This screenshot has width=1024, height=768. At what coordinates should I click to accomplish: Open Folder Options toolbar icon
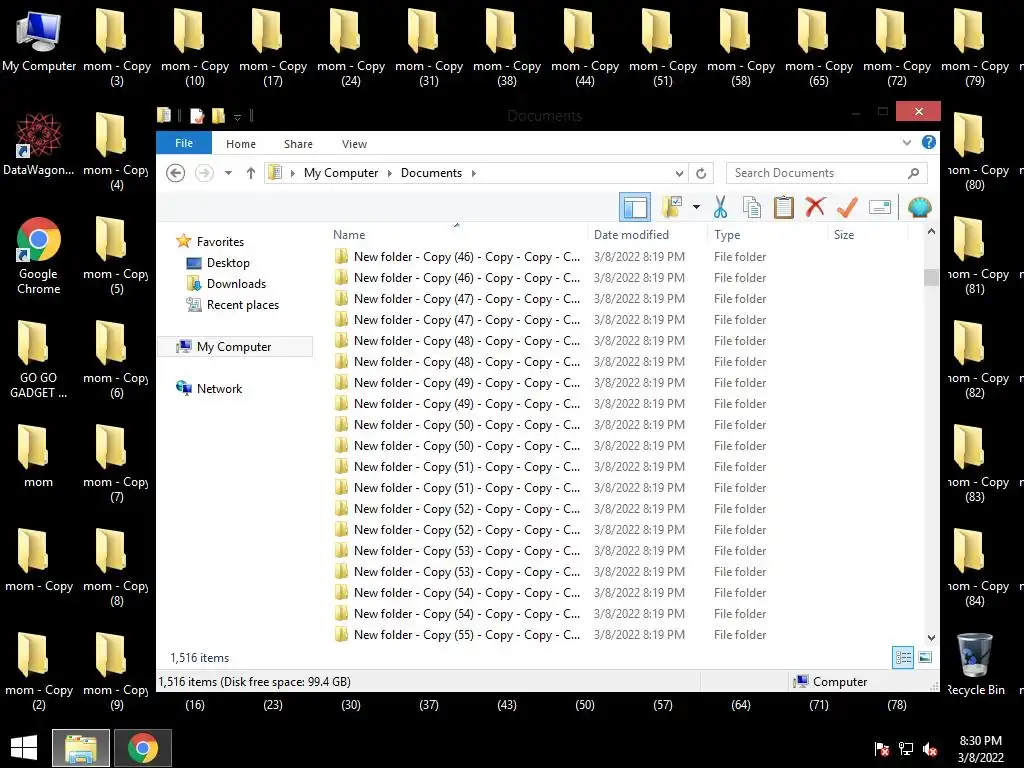(672, 207)
